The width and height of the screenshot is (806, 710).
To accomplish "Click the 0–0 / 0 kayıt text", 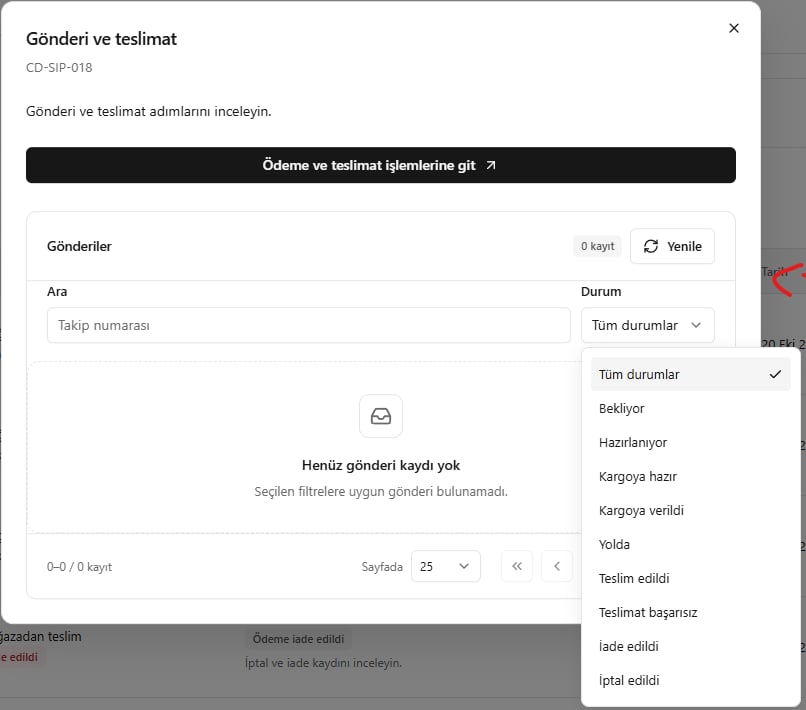I will 79,567.
